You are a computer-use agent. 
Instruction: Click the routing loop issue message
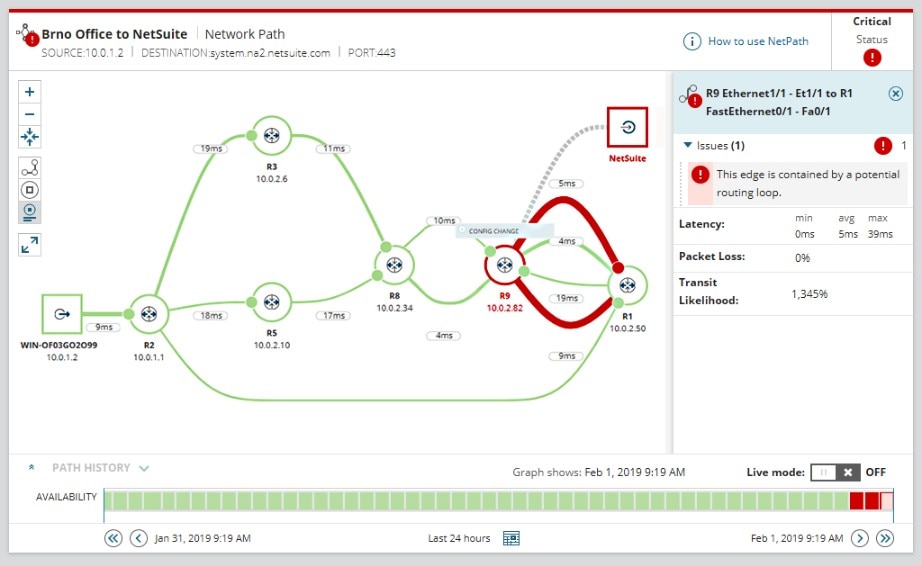(808, 183)
